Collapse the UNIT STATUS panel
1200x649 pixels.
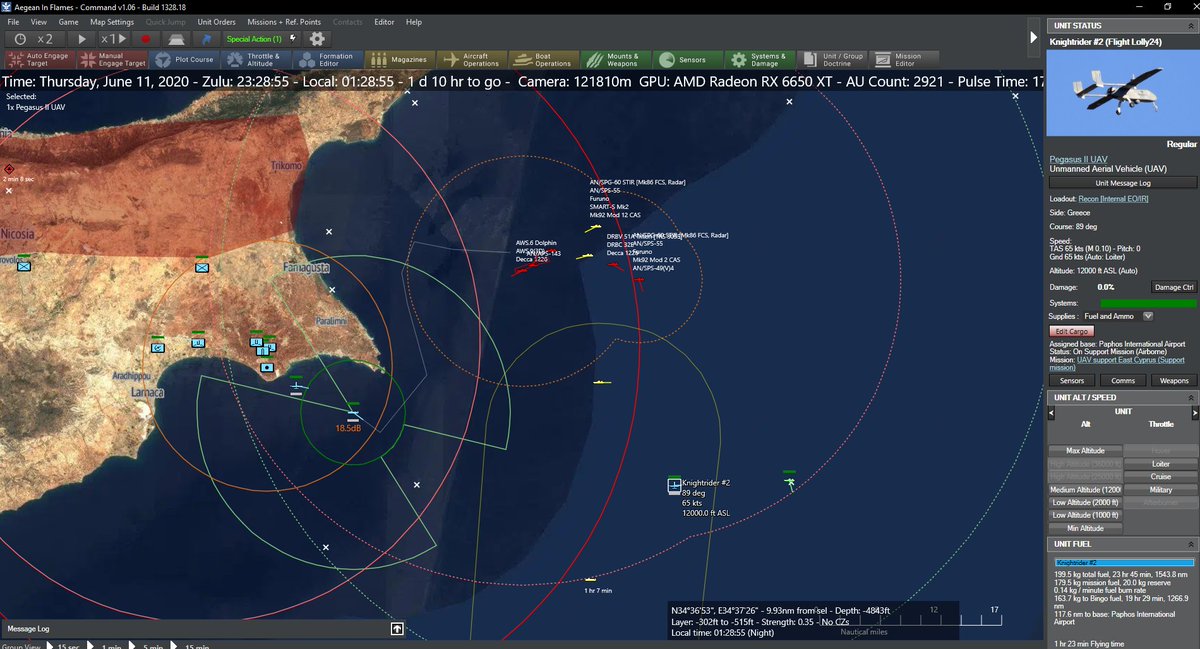(1191, 25)
